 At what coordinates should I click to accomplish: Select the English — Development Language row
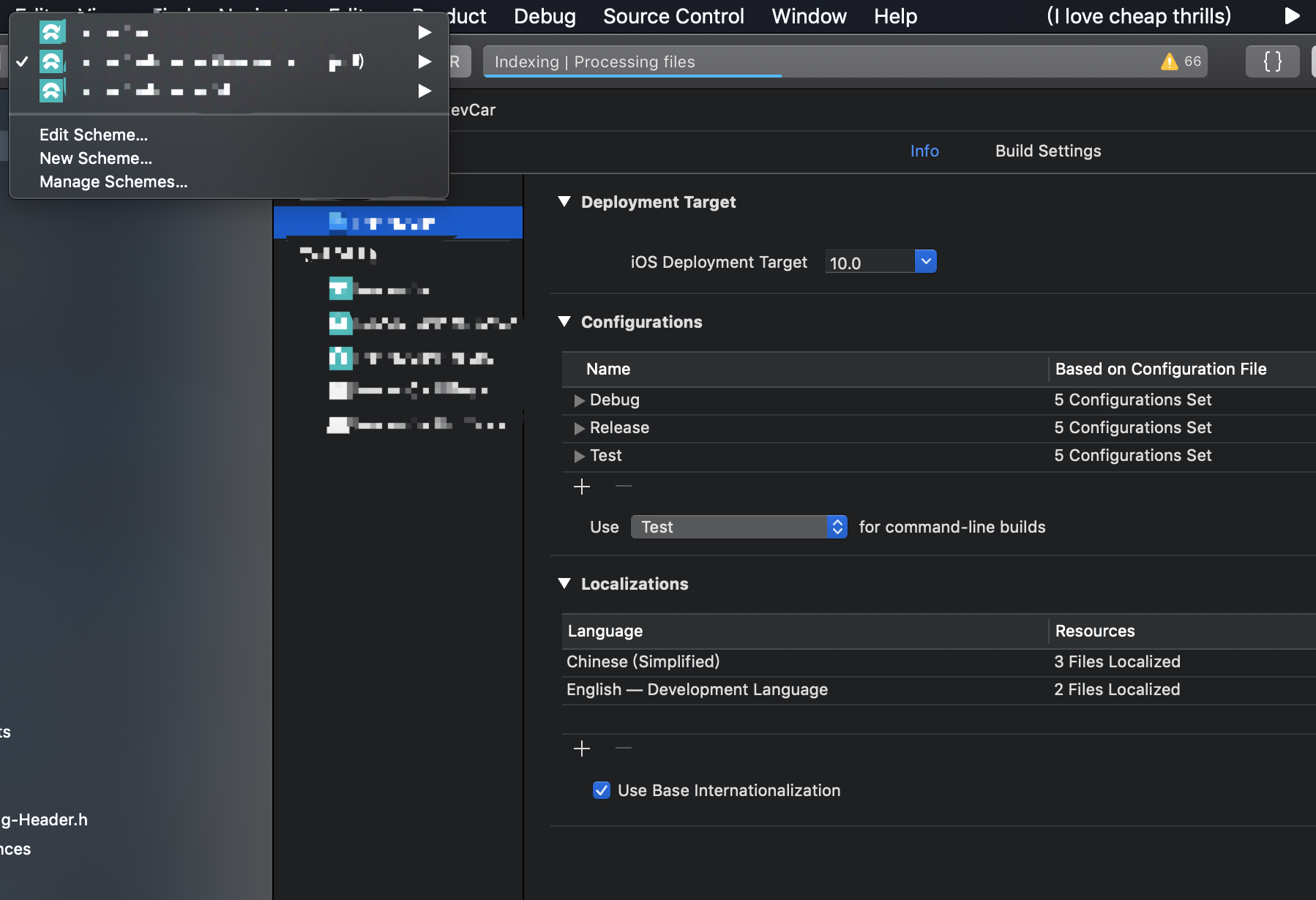click(939, 690)
